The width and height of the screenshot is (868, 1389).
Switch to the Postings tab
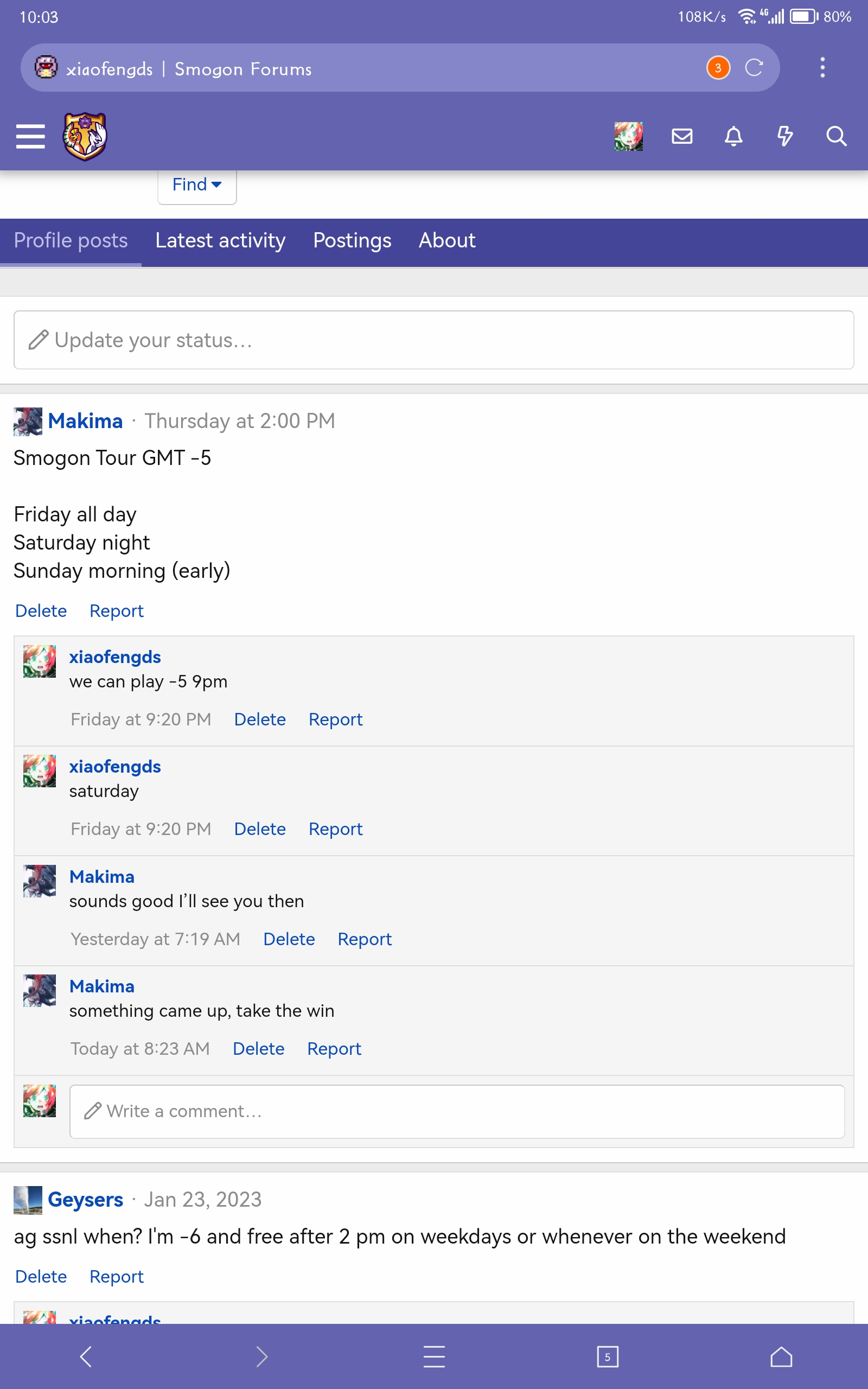point(352,240)
